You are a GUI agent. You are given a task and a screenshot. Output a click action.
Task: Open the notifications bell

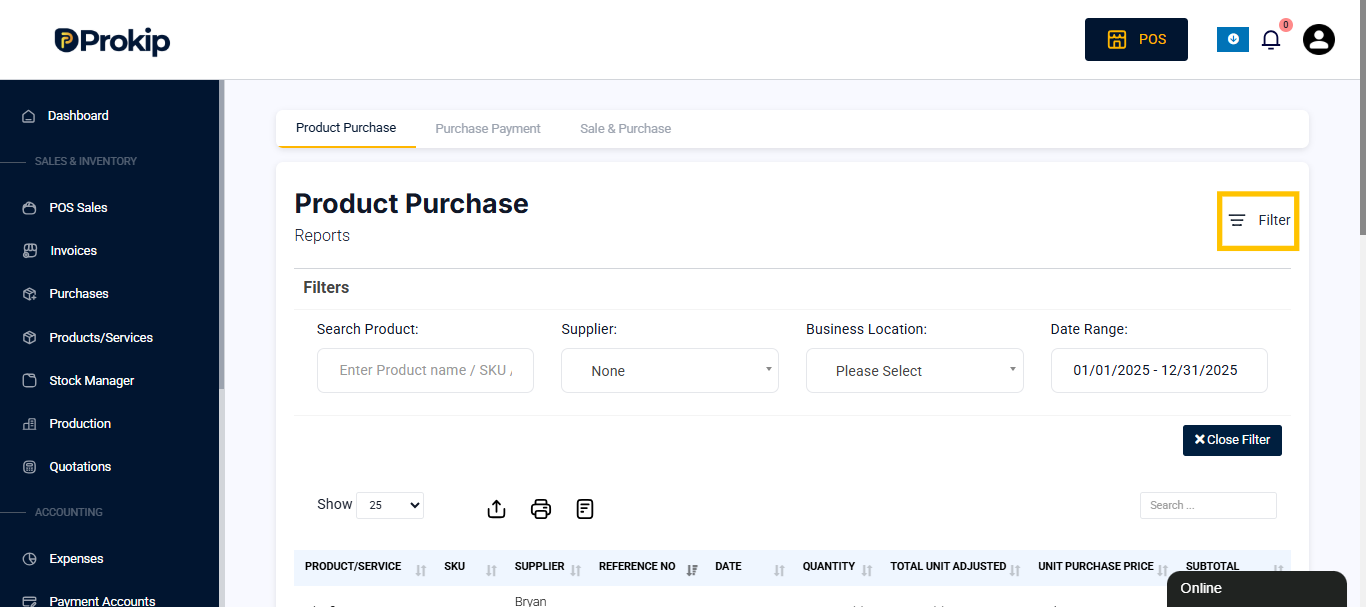pos(1271,40)
